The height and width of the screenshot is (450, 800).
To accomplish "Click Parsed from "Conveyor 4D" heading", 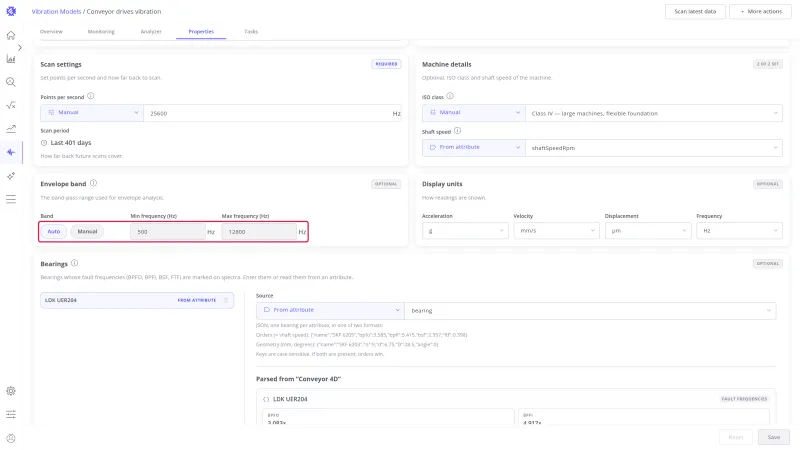I will point(298,379).
